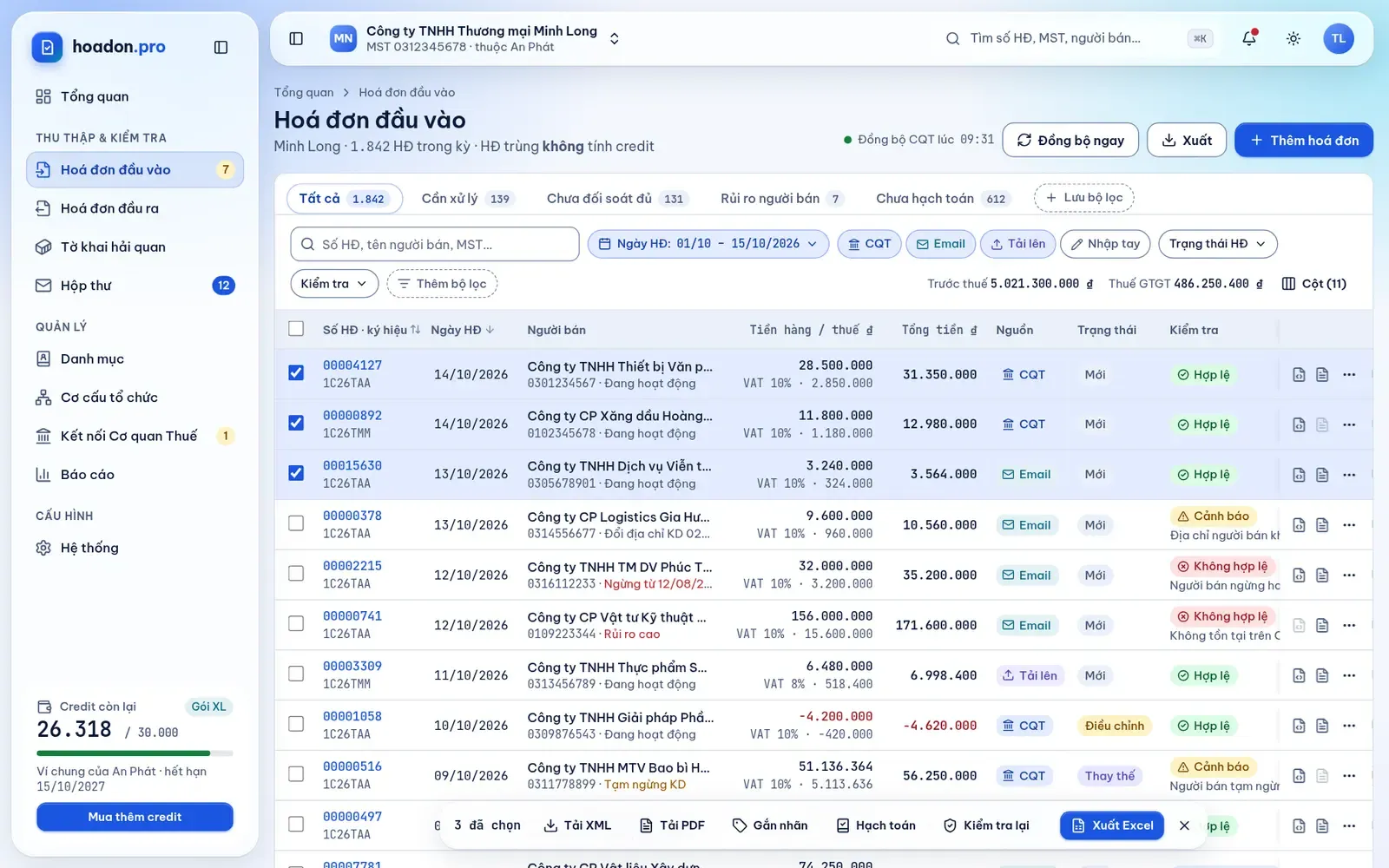Open Ngày HĐ date range dropdown
This screenshot has height=868, width=1389.
pyautogui.click(x=708, y=244)
